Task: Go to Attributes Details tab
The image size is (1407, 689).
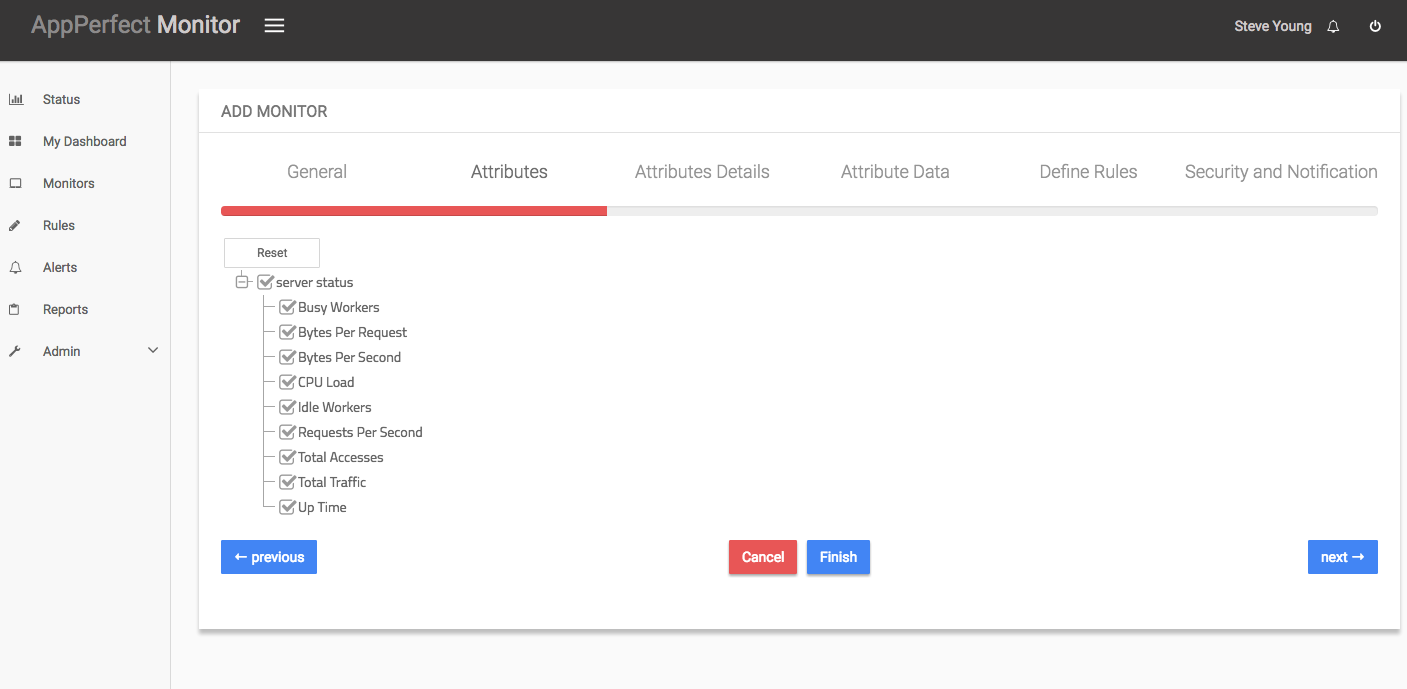Action: point(702,172)
